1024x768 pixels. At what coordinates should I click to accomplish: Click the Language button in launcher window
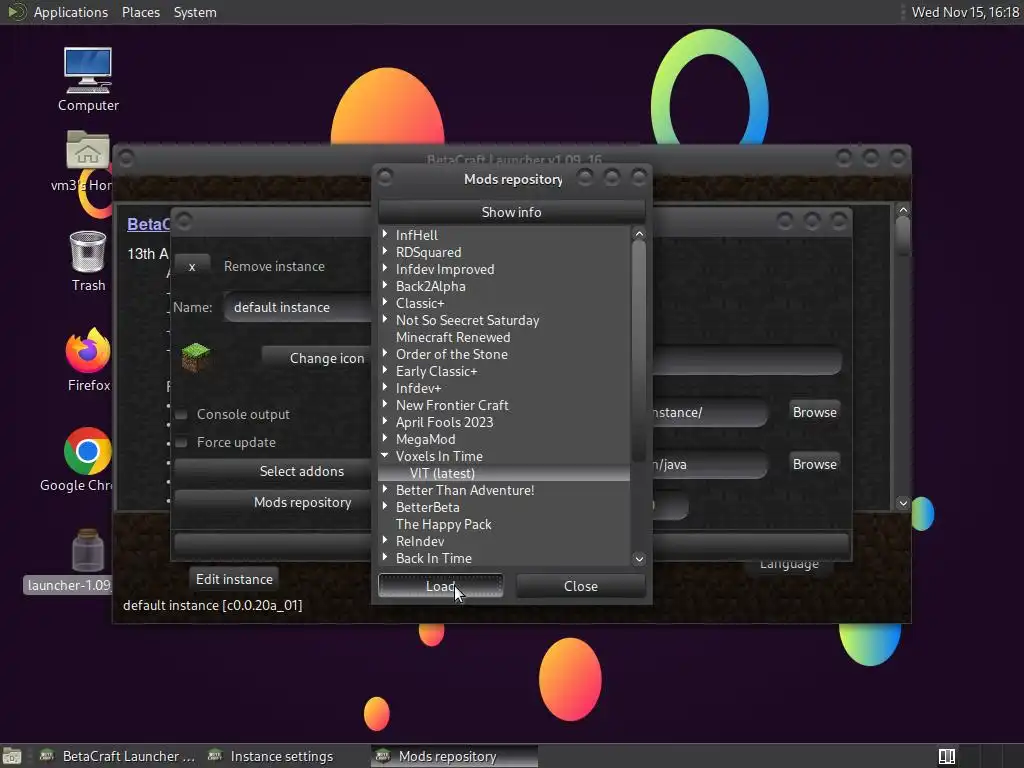(789, 564)
